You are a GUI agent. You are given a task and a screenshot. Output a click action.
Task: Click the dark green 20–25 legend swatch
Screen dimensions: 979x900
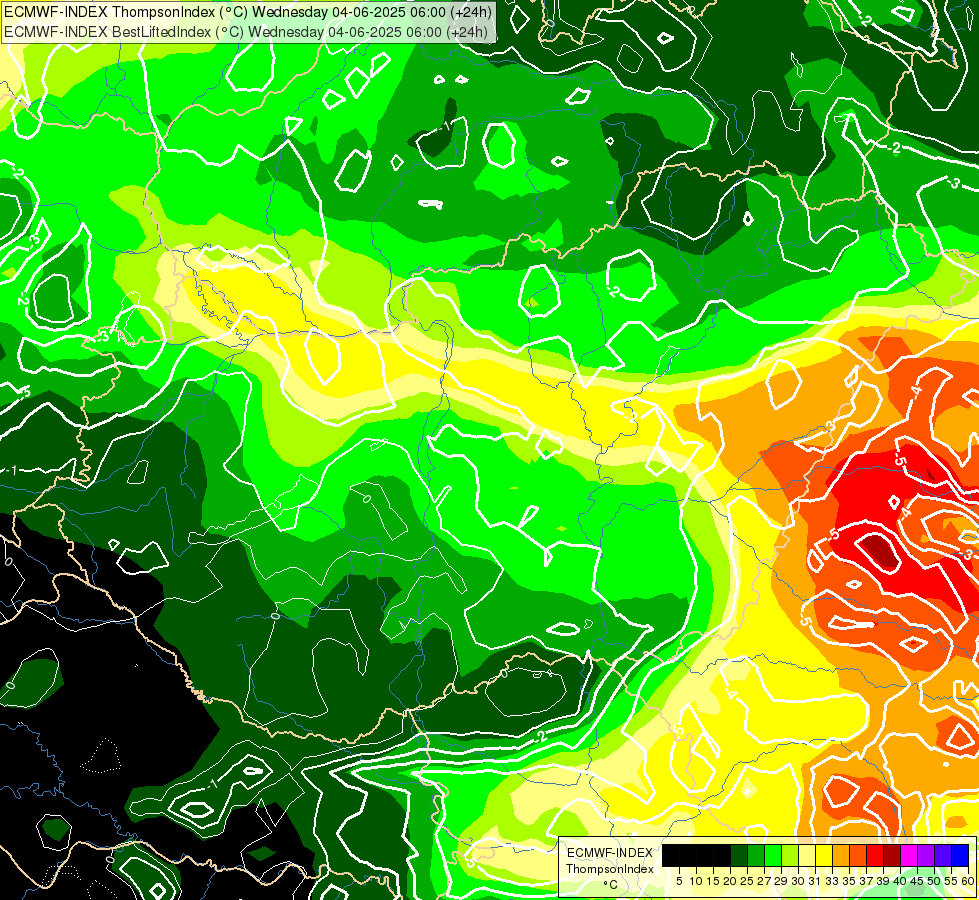[x=739, y=856]
